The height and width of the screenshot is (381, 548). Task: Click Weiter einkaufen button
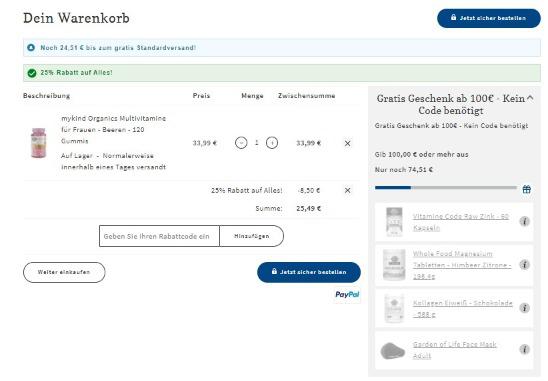tap(64, 272)
